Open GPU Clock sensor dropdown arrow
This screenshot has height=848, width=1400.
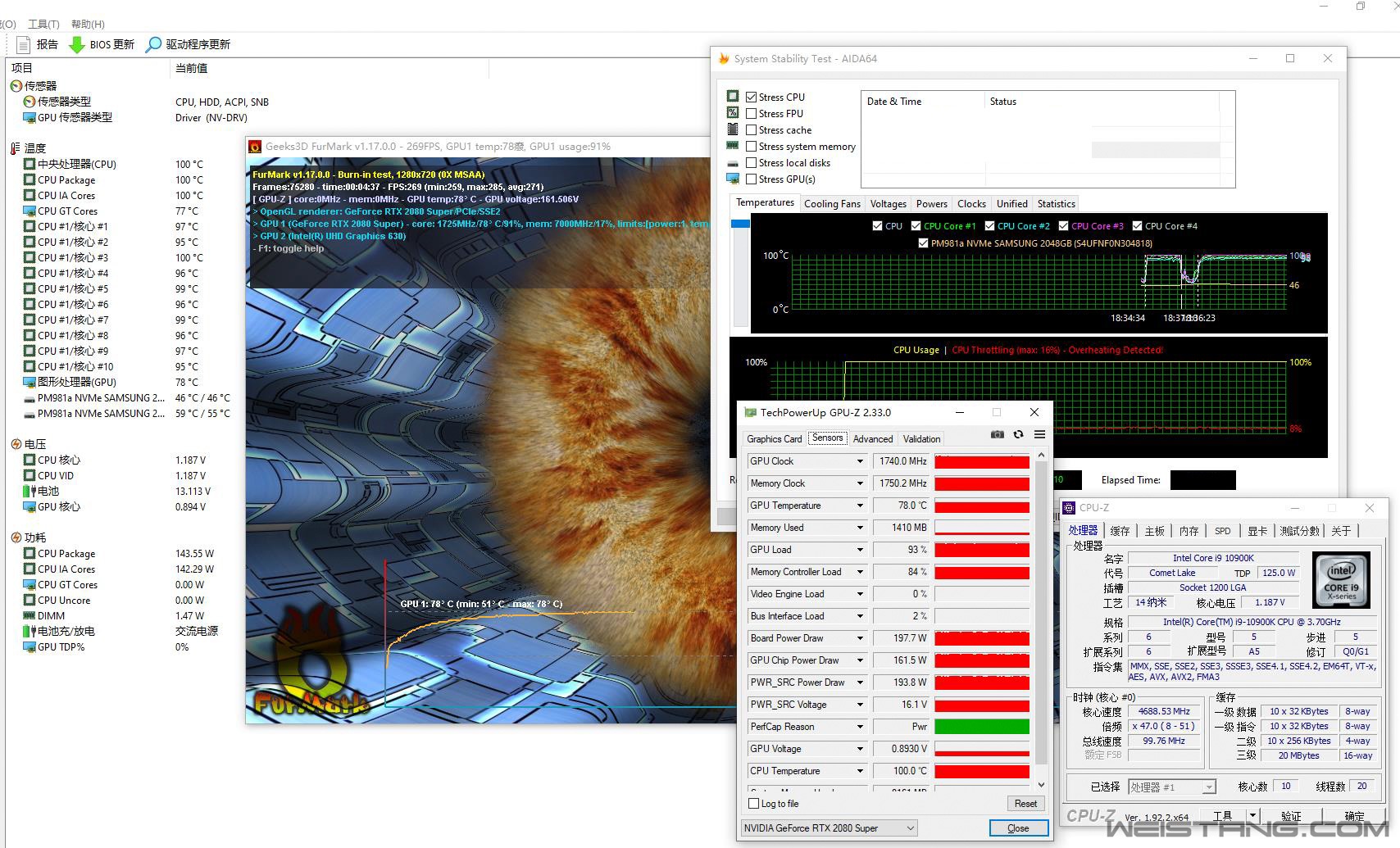coord(860,461)
